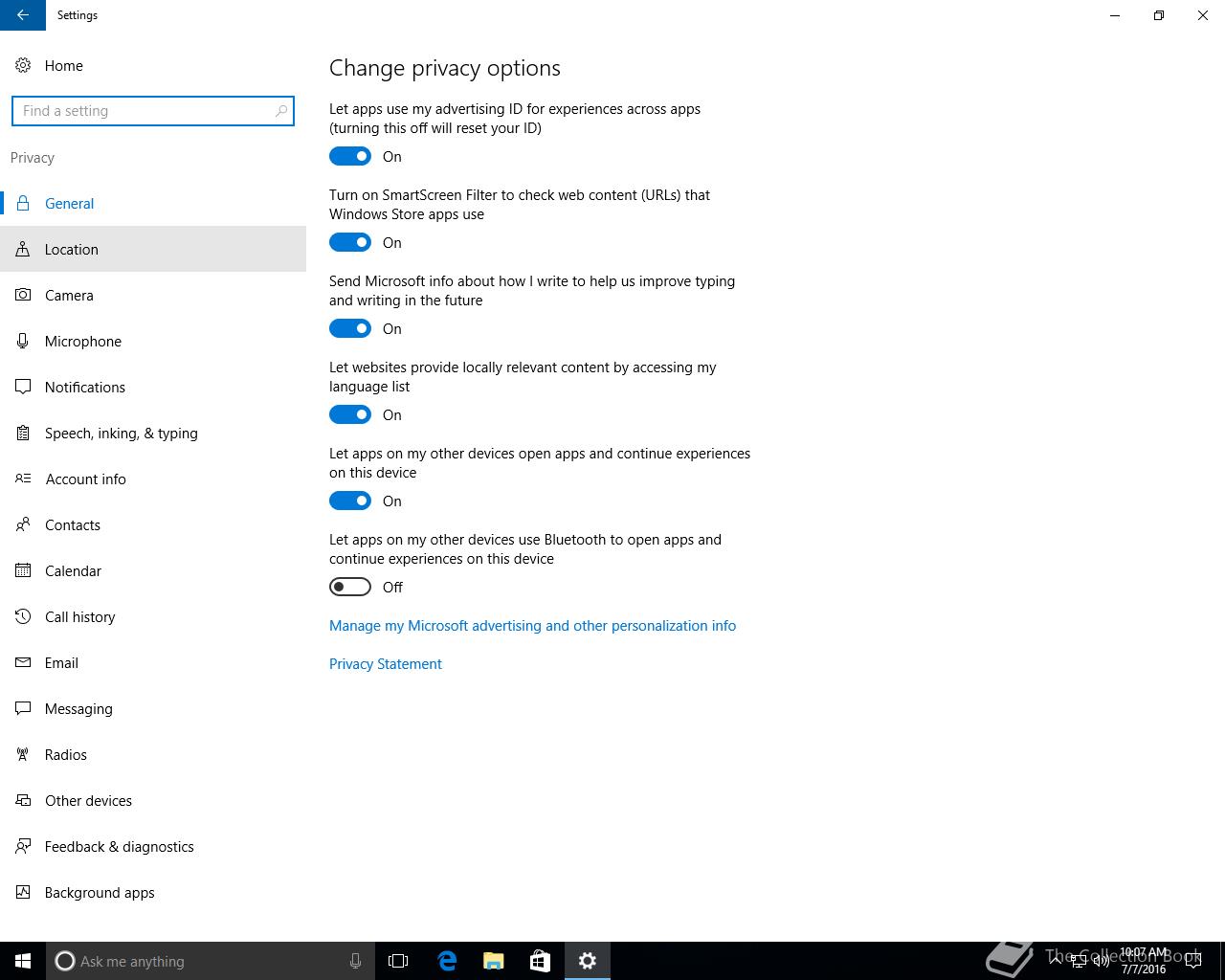Click the Radios antenna icon
Screen dimensions: 1225x980
23,754
